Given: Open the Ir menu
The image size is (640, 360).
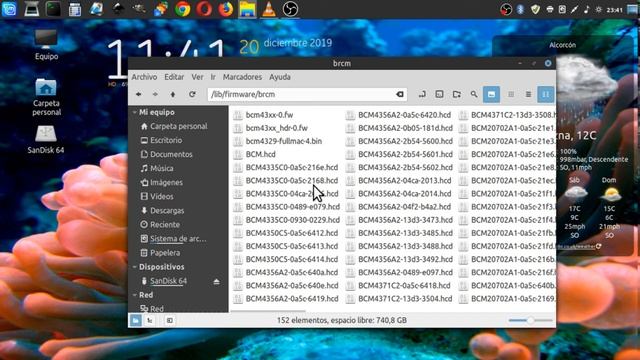Looking at the screenshot, I should tap(213, 77).
